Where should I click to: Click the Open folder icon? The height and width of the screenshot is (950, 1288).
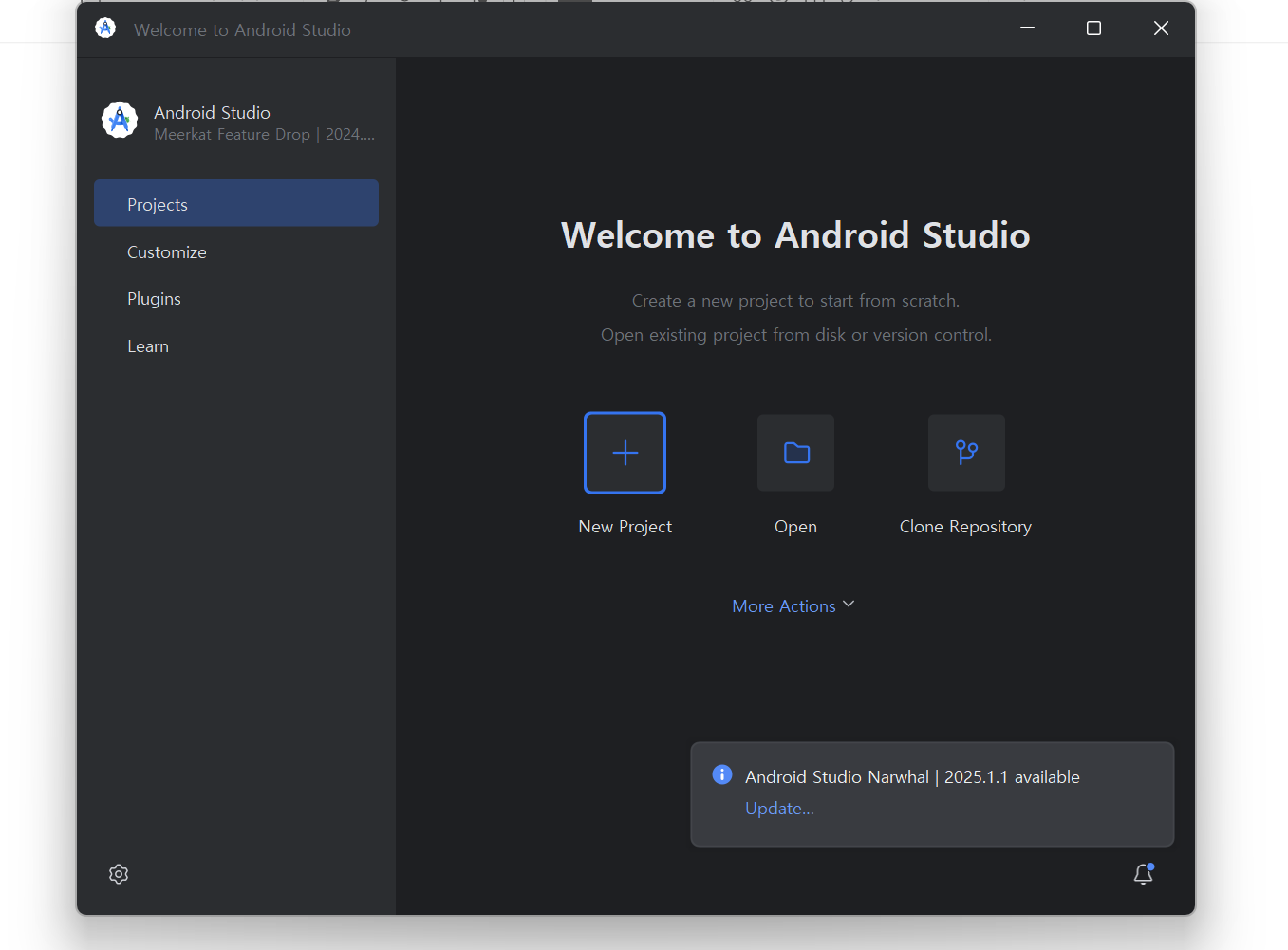[795, 453]
